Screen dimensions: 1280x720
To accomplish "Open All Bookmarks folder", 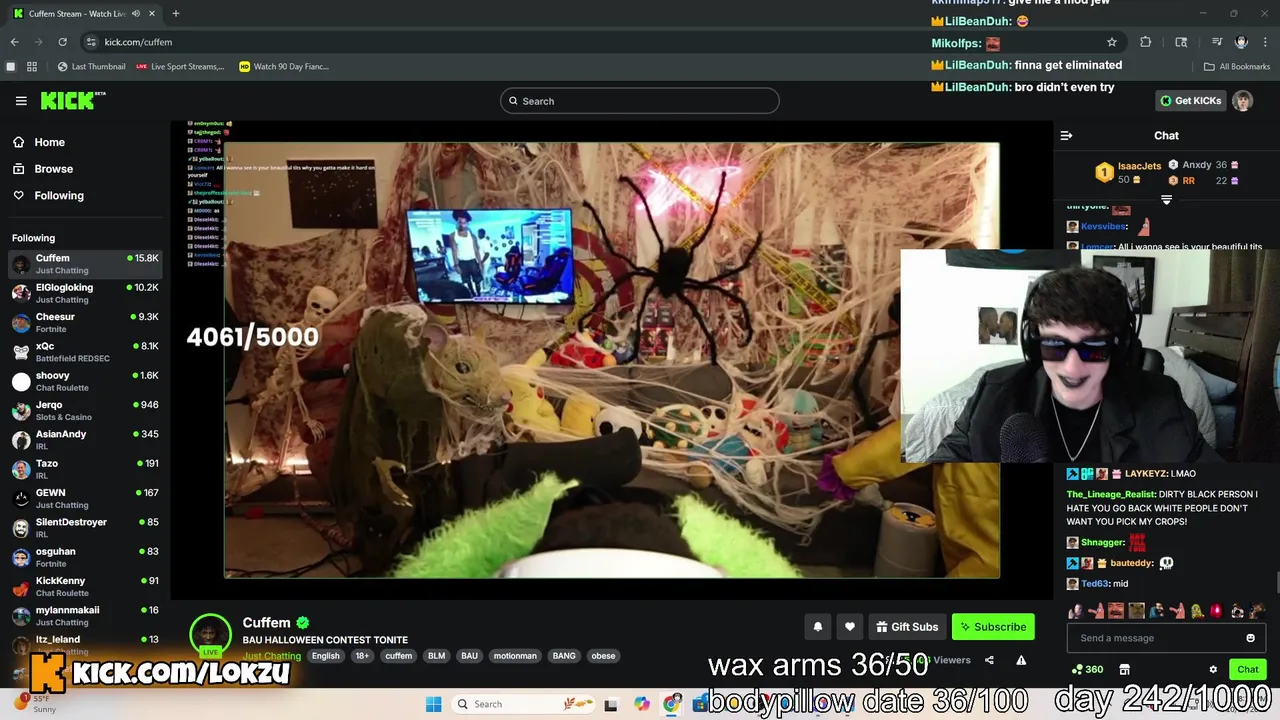I will pos(1237,67).
